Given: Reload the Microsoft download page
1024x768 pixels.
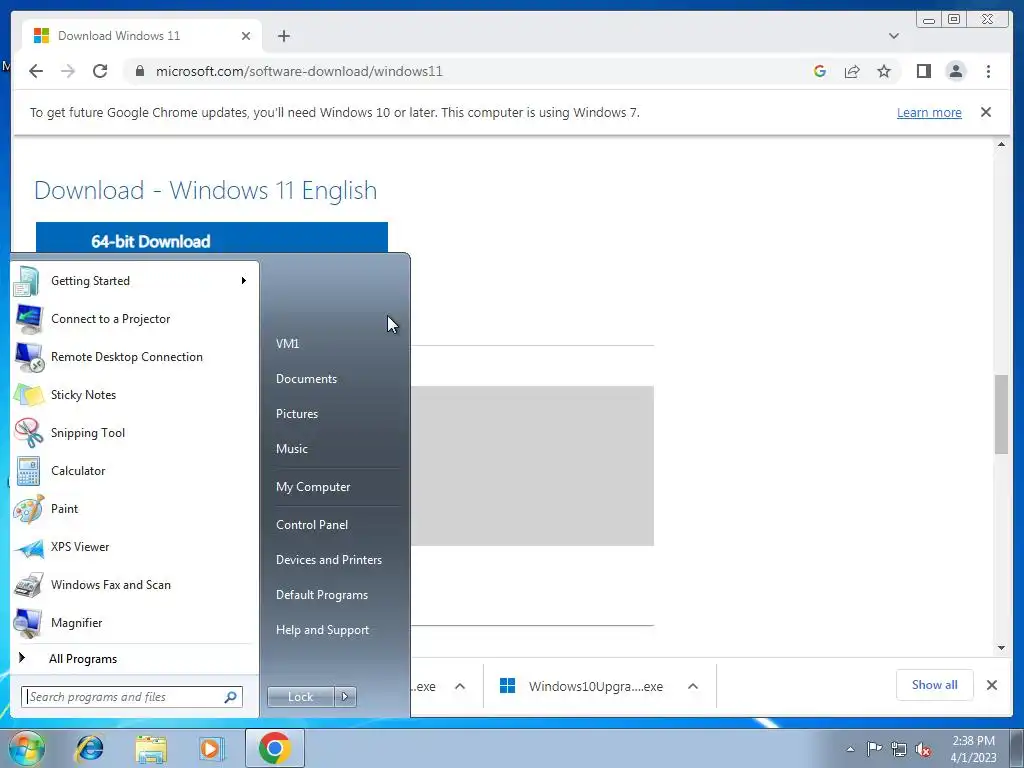Looking at the screenshot, I should coord(100,71).
